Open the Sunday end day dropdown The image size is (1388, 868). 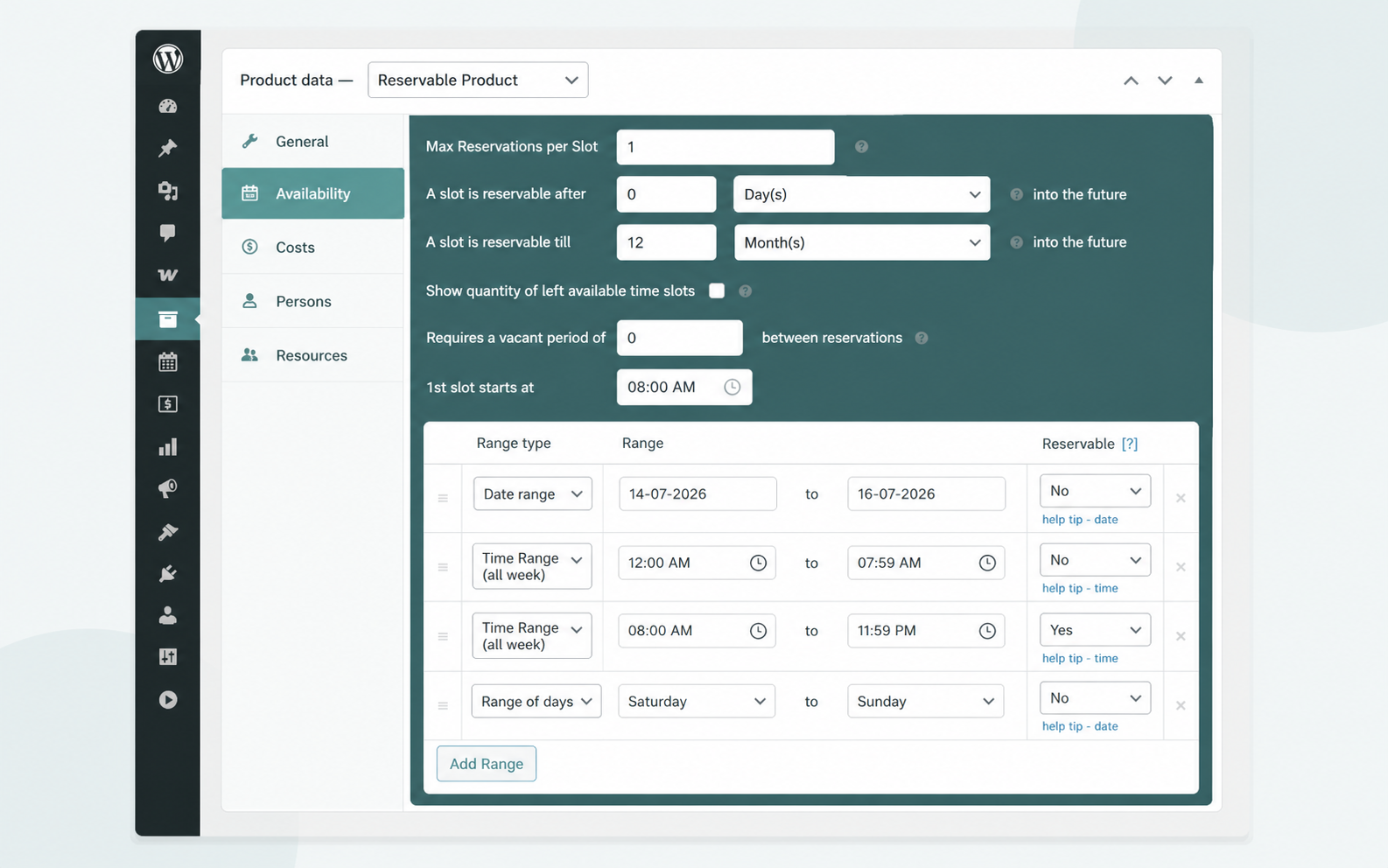(926, 701)
